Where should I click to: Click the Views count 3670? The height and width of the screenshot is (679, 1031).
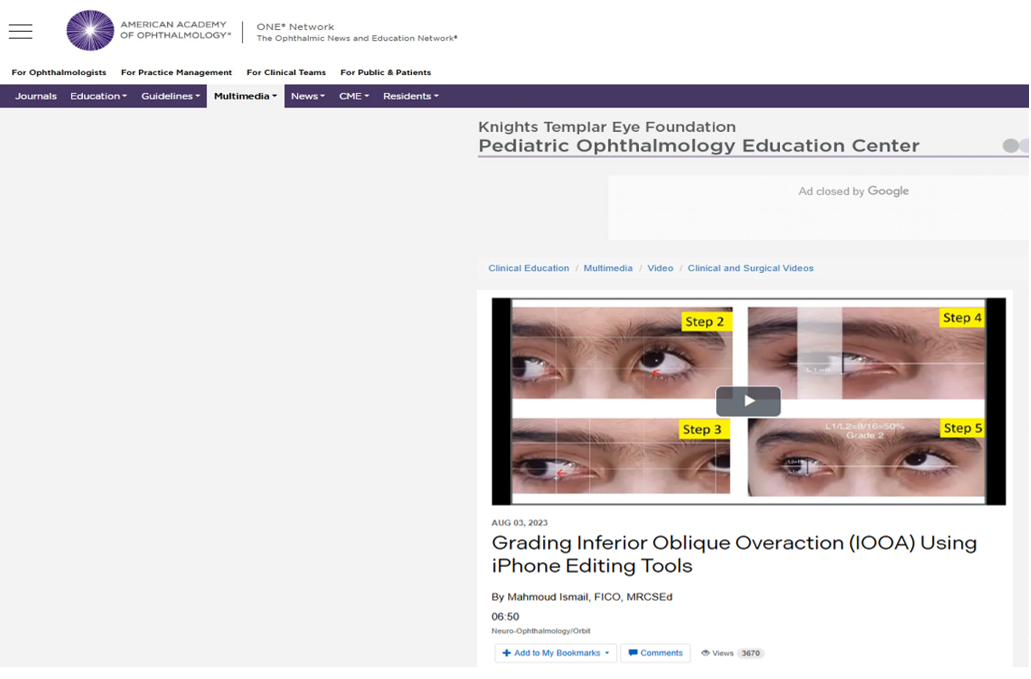[750, 653]
